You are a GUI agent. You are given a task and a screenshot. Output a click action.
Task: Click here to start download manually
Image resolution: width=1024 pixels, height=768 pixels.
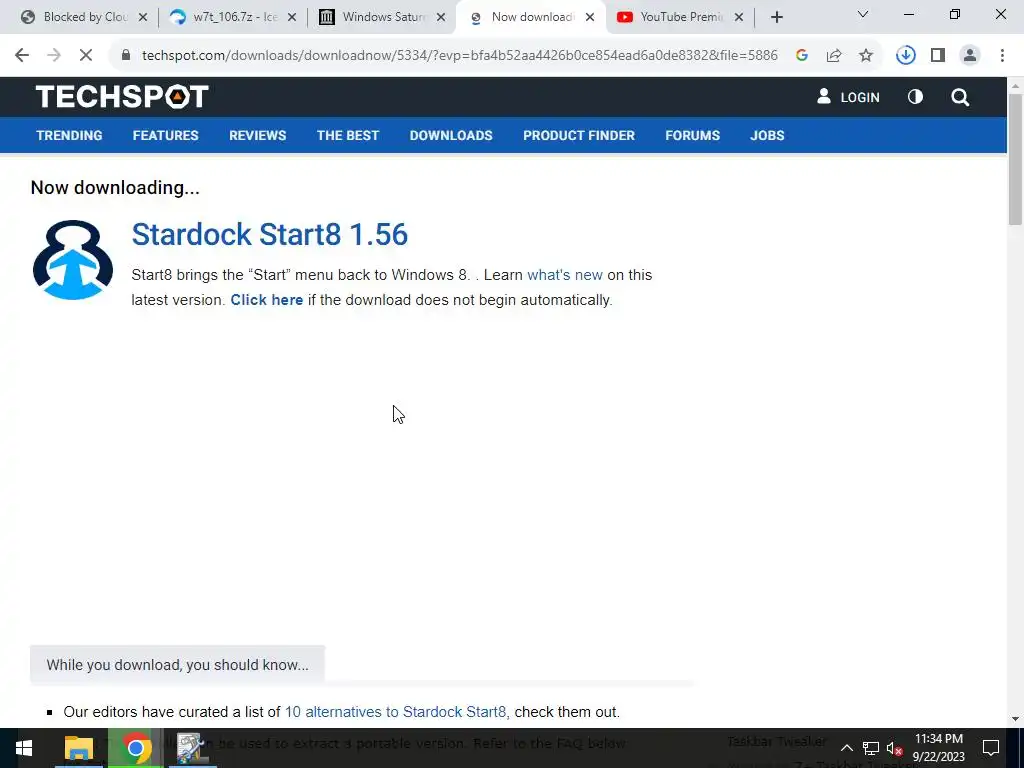pyautogui.click(x=266, y=300)
